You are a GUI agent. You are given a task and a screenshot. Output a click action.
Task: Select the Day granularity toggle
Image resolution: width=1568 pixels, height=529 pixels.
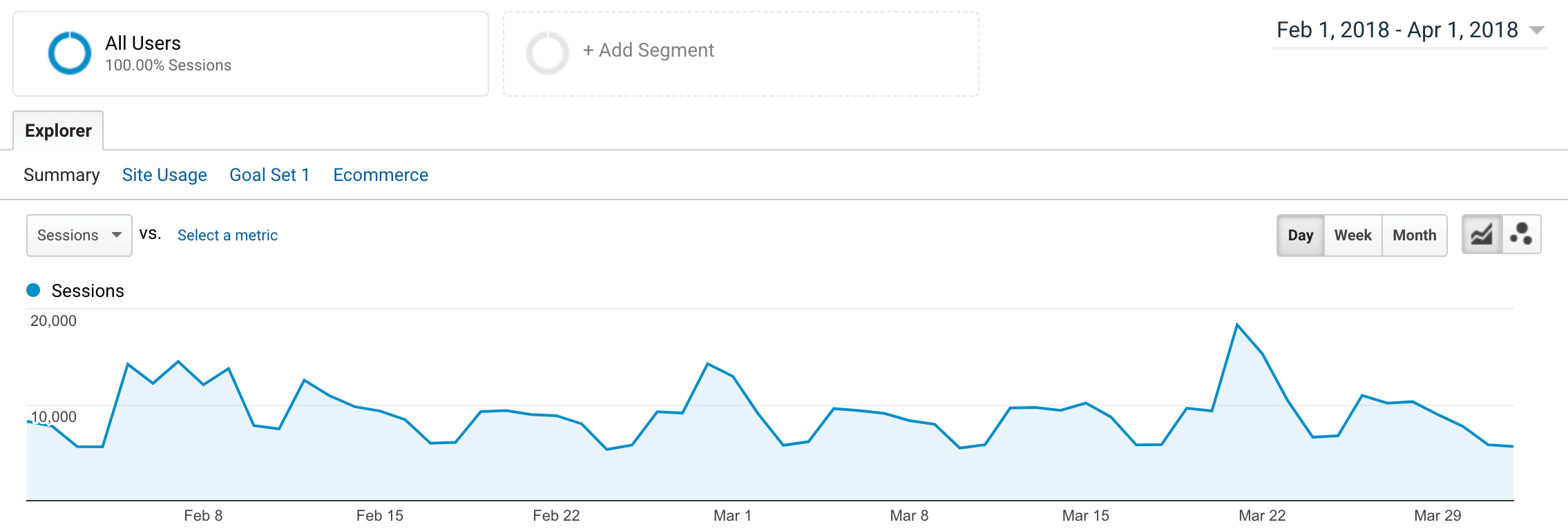1300,235
